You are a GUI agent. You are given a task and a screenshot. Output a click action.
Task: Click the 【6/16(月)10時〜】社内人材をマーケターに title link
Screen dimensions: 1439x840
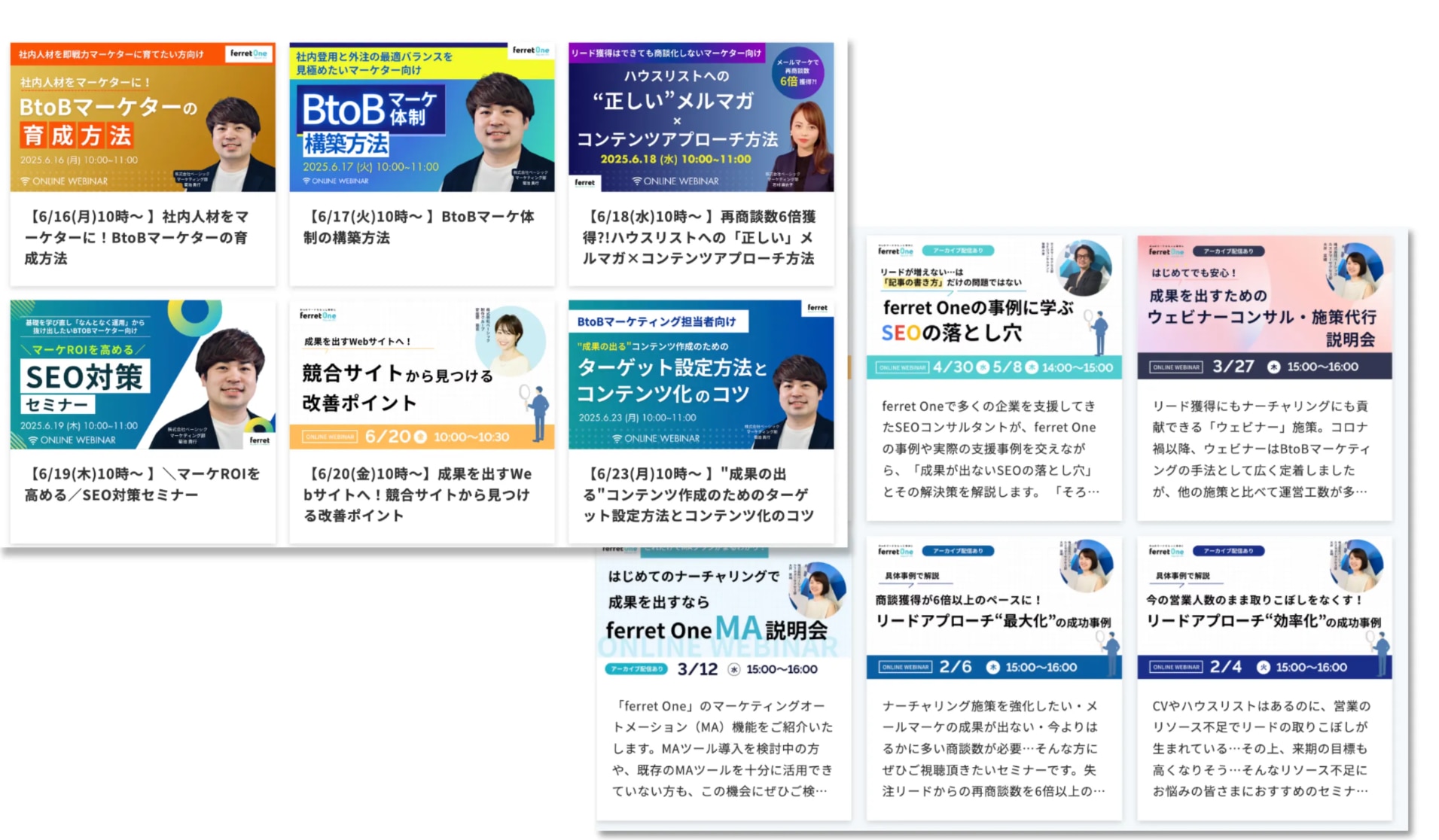point(138,237)
